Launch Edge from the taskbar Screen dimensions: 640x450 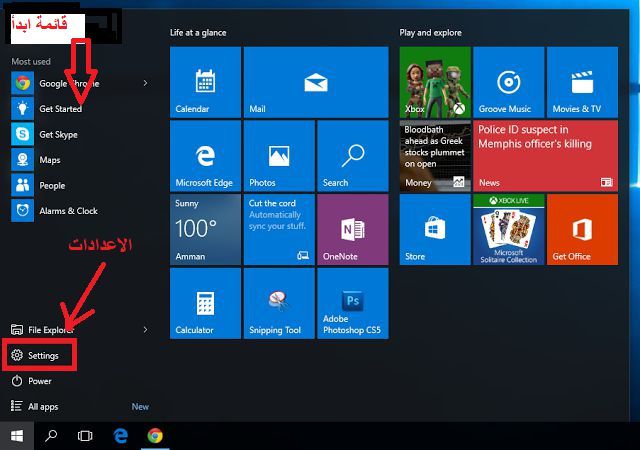pyautogui.click(x=120, y=436)
